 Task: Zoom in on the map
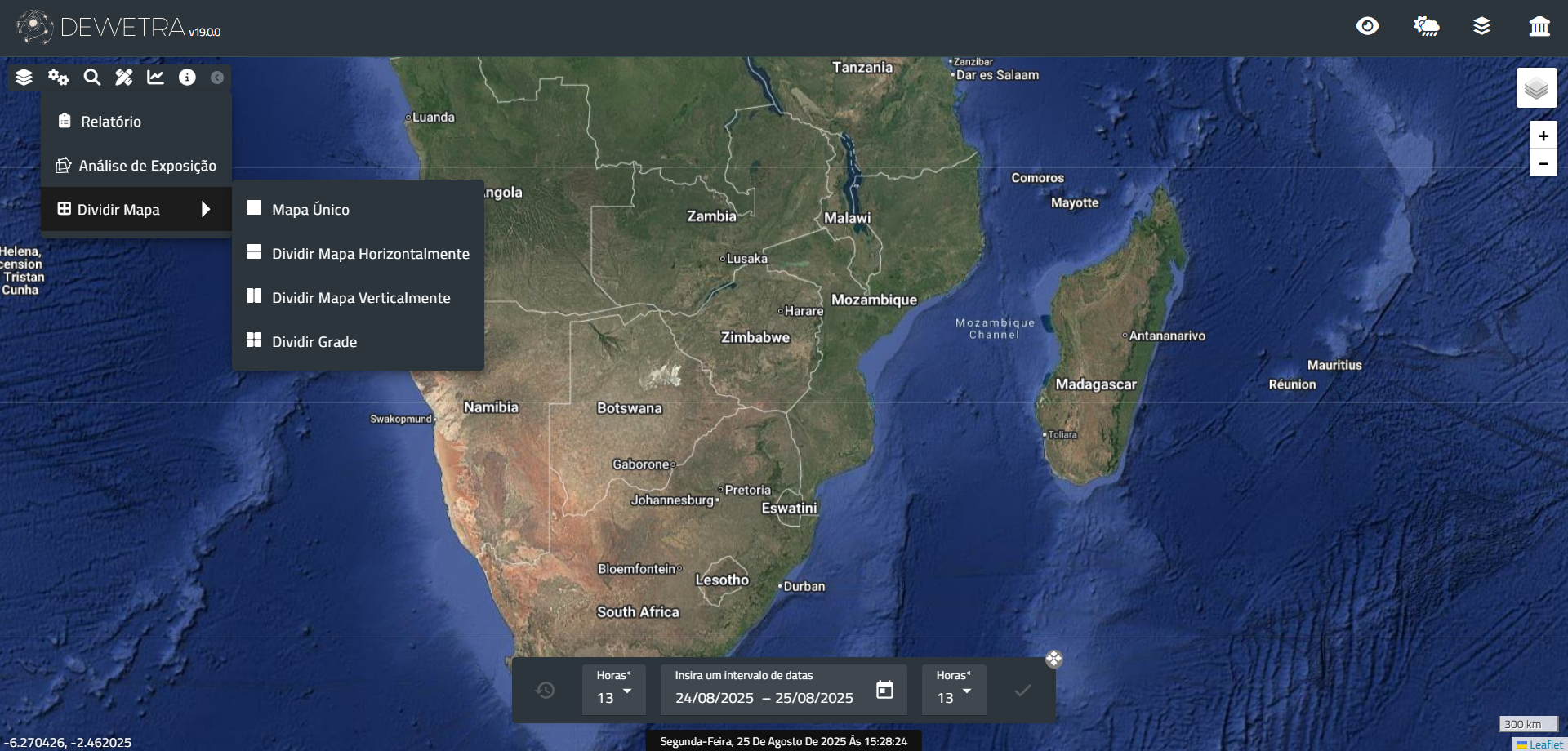(x=1543, y=136)
